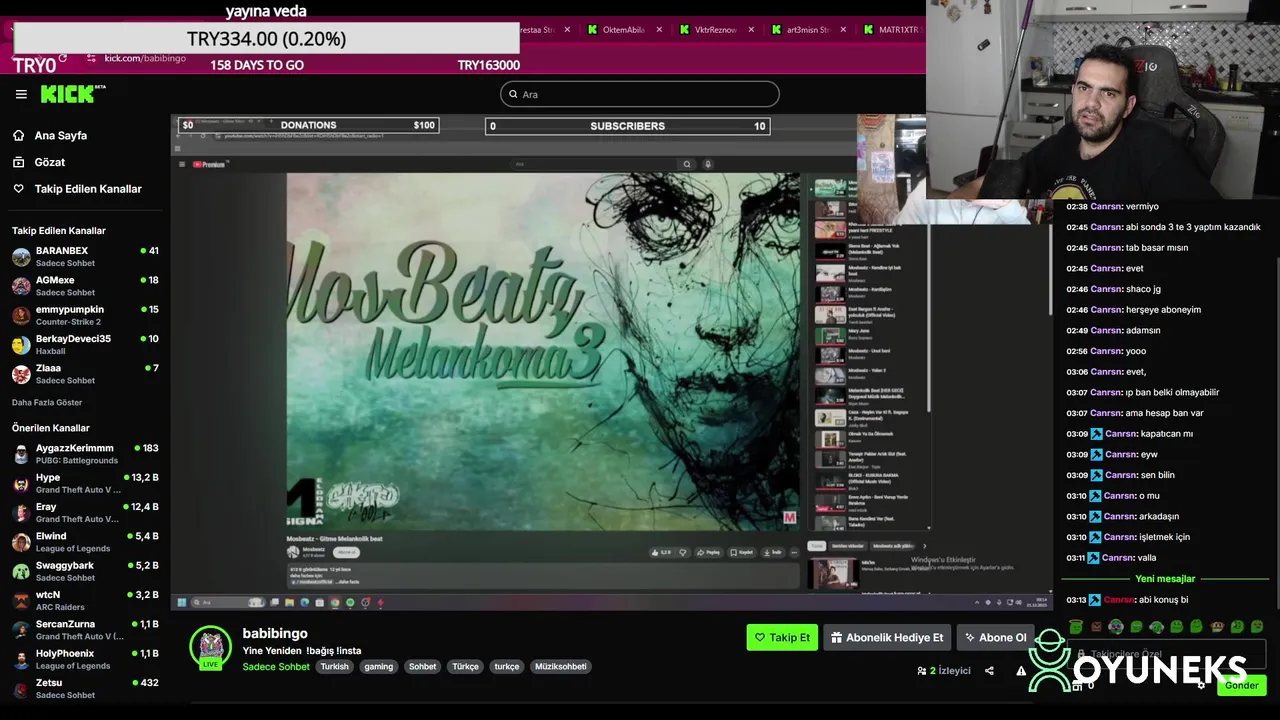The width and height of the screenshot is (1280, 720).
Task: Expand Daha Fazla Göster channel list
Action: 47,403
